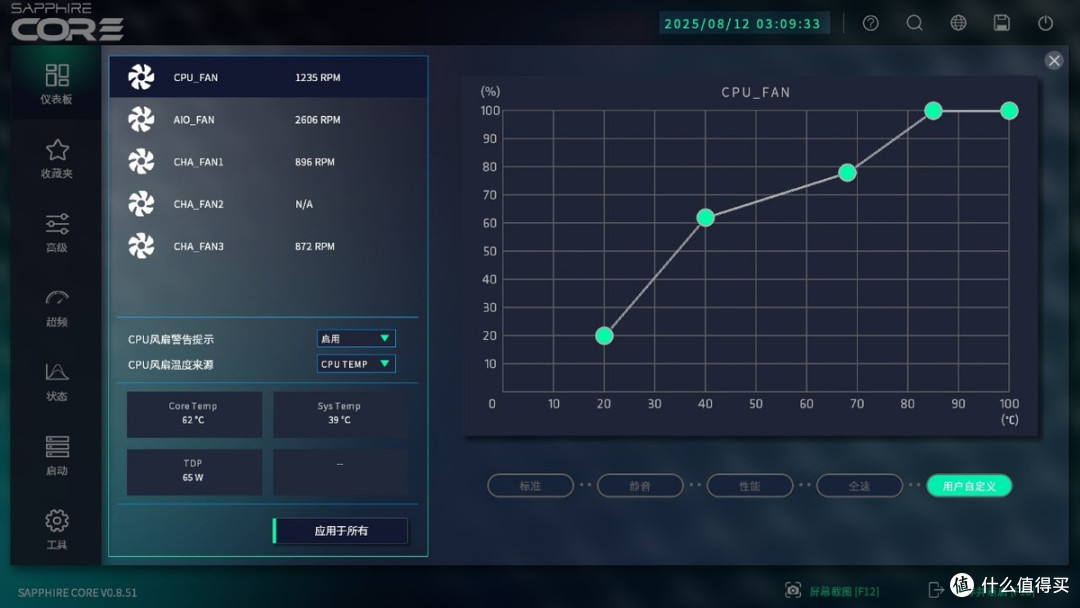Select the Full Speed (全速) fan preset

(859, 485)
